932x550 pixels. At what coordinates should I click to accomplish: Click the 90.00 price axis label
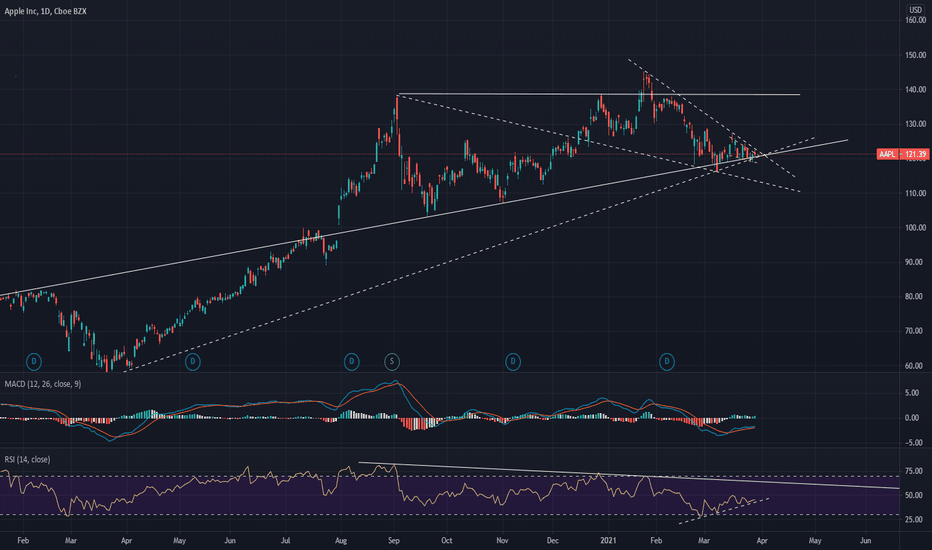(915, 262)
